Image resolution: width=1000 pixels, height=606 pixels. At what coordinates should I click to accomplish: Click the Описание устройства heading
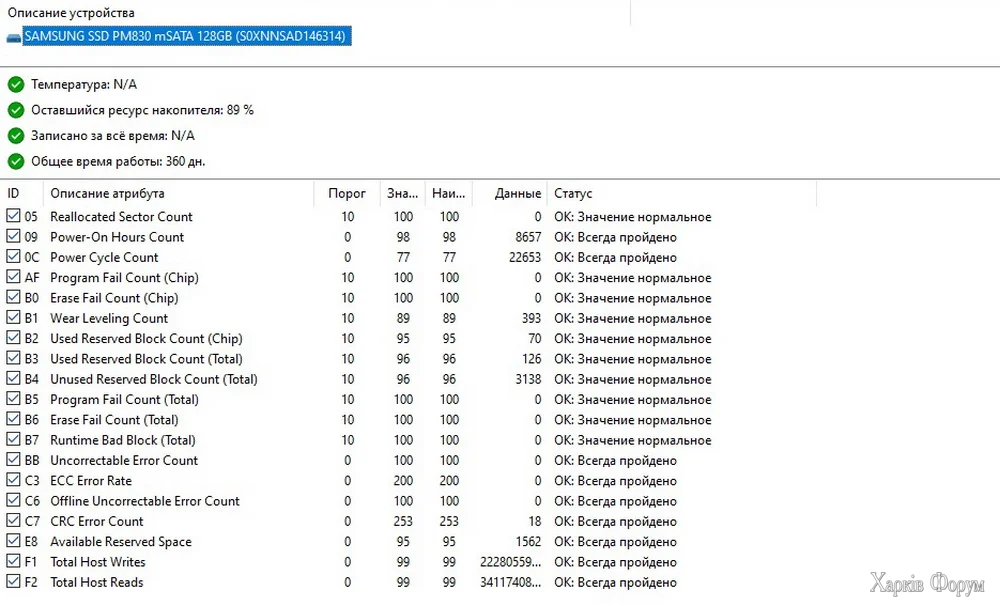[71, 13]
